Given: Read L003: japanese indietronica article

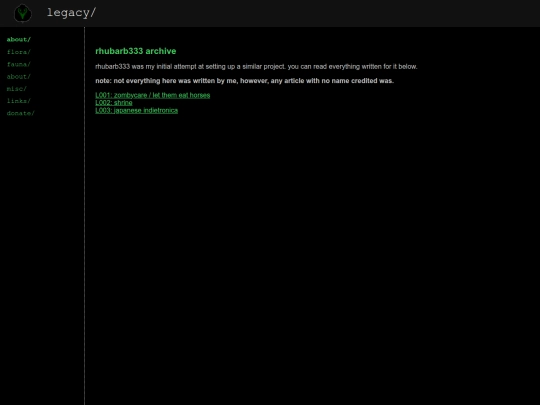Looking at the screenshot, I should (137, 111).
